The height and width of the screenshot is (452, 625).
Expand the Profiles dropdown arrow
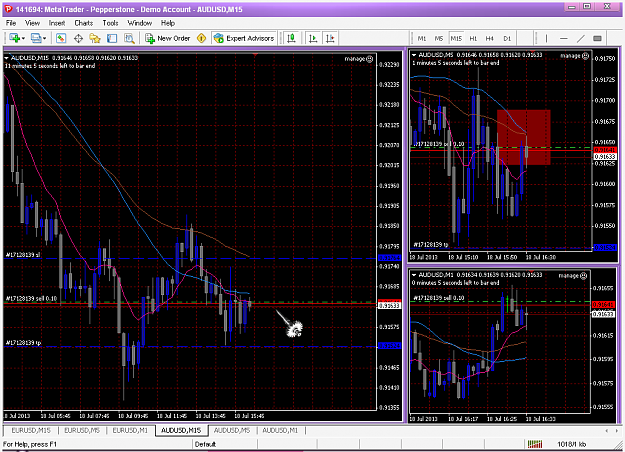point(44,39)
